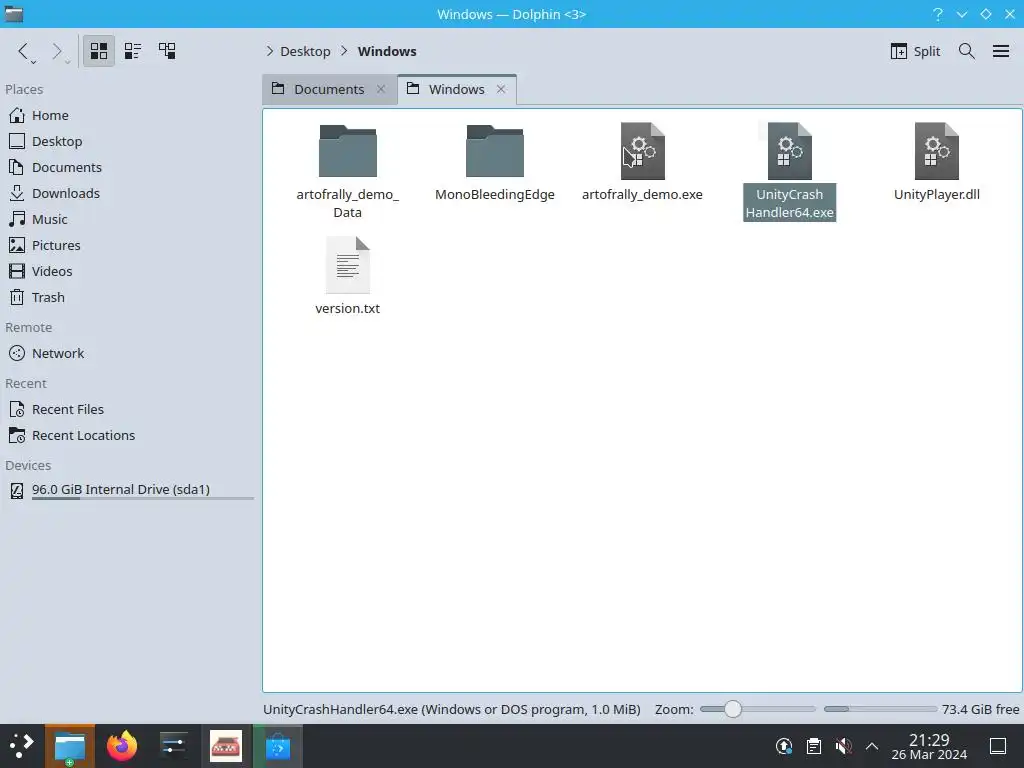1024x768 pixels.
Task: Open the forward history dropdown arrow
Action: pos(67,62)
